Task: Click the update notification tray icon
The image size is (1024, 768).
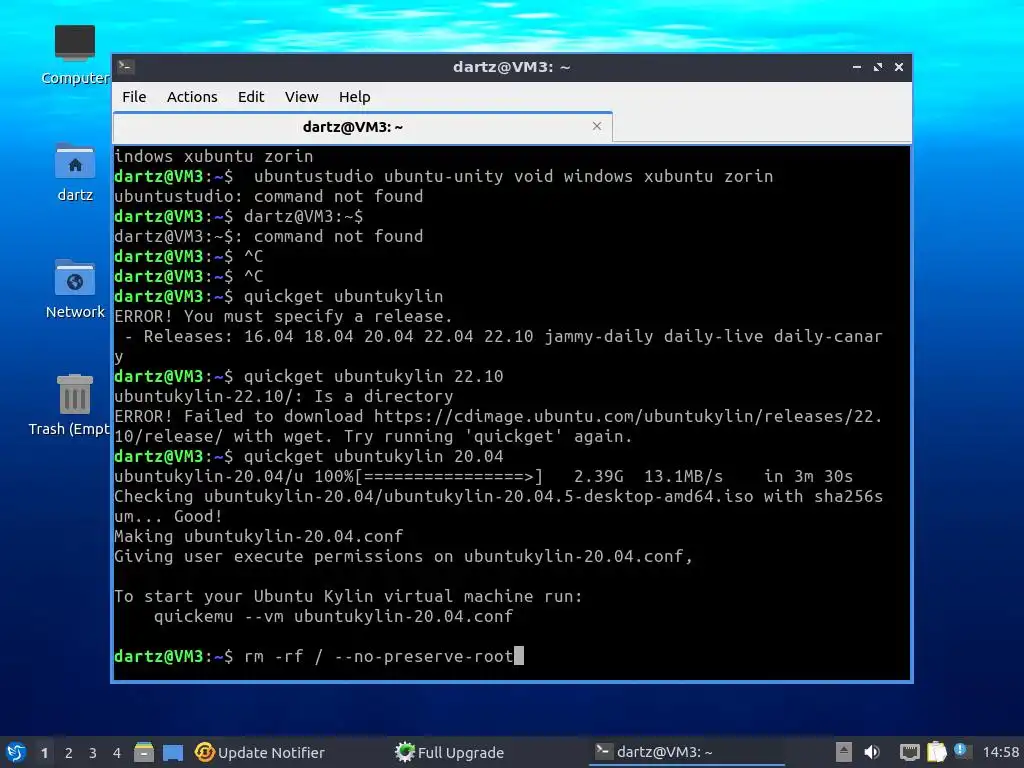Action: (961, 751)
